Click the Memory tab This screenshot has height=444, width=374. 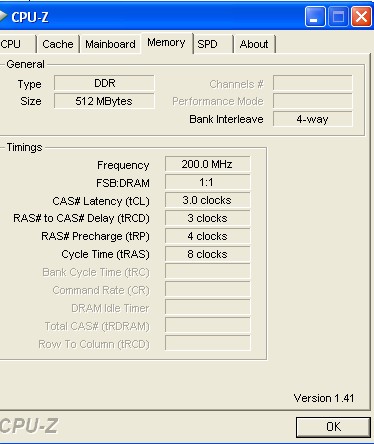tap(166, 43)
